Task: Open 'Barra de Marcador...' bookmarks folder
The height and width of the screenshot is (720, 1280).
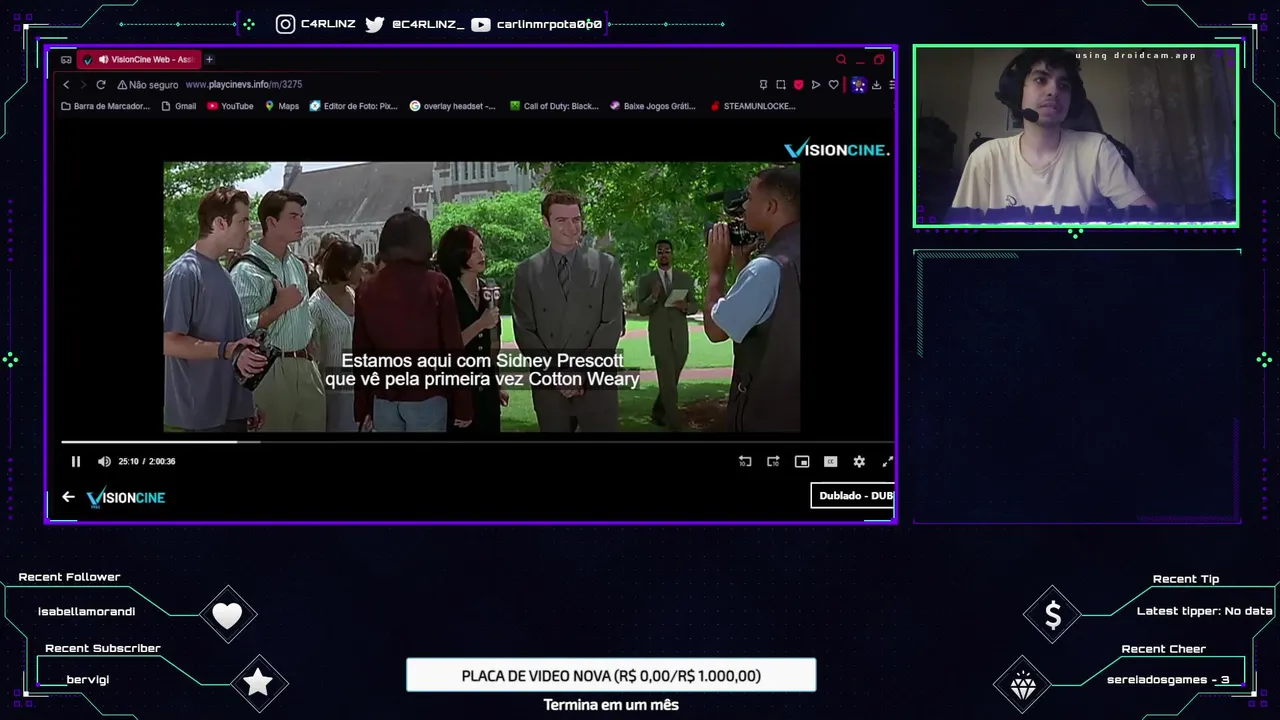Action: [105, 106]
